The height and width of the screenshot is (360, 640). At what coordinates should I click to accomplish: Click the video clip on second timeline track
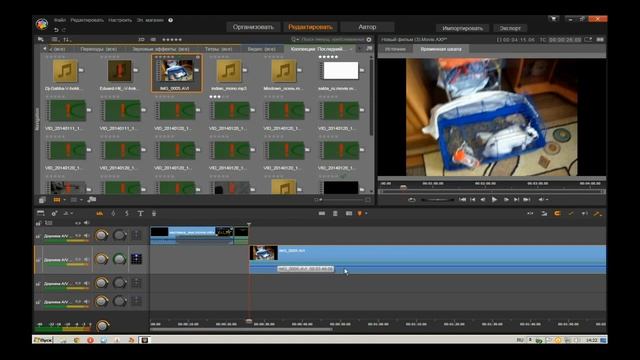coord(427,260)
